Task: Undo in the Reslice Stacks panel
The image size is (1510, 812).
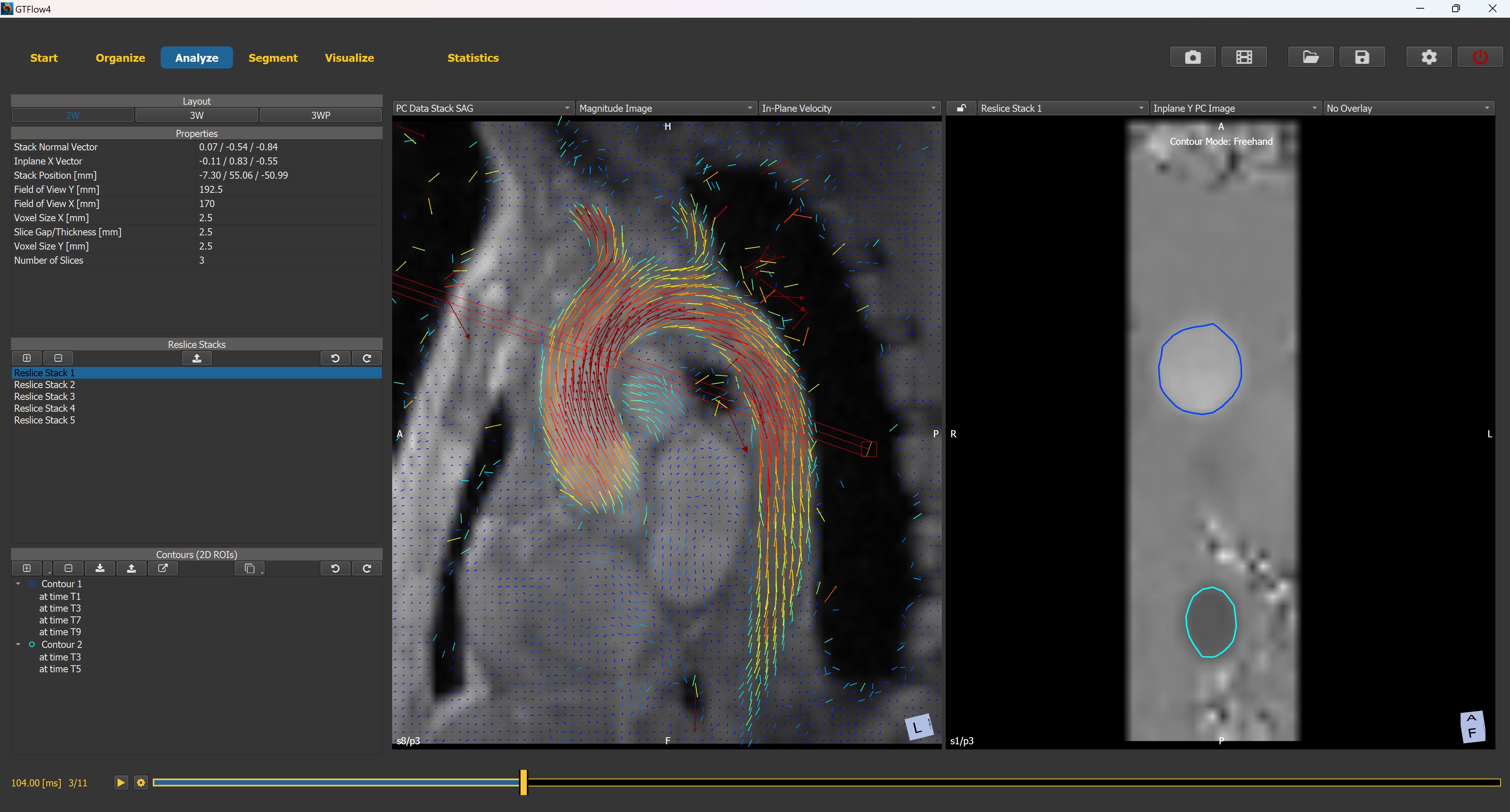Action: [335, 358]
